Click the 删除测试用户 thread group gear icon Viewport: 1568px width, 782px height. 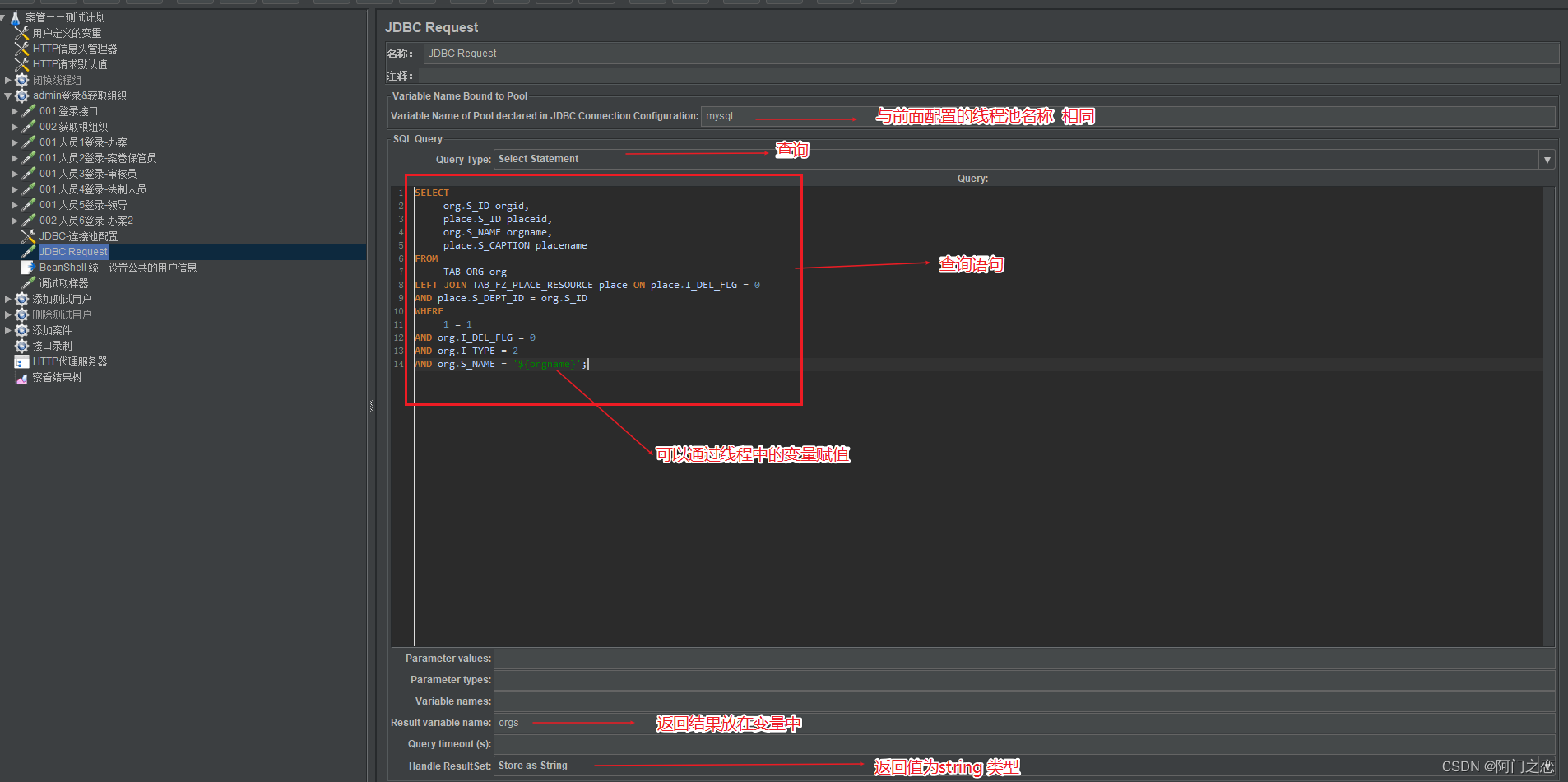click(22, 314)
